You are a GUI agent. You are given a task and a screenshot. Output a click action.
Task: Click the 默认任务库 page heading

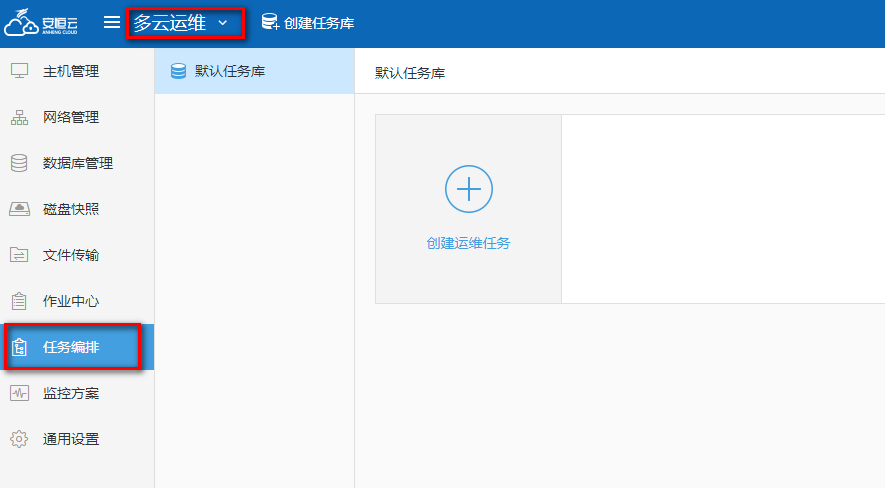[x=410, y=73]
